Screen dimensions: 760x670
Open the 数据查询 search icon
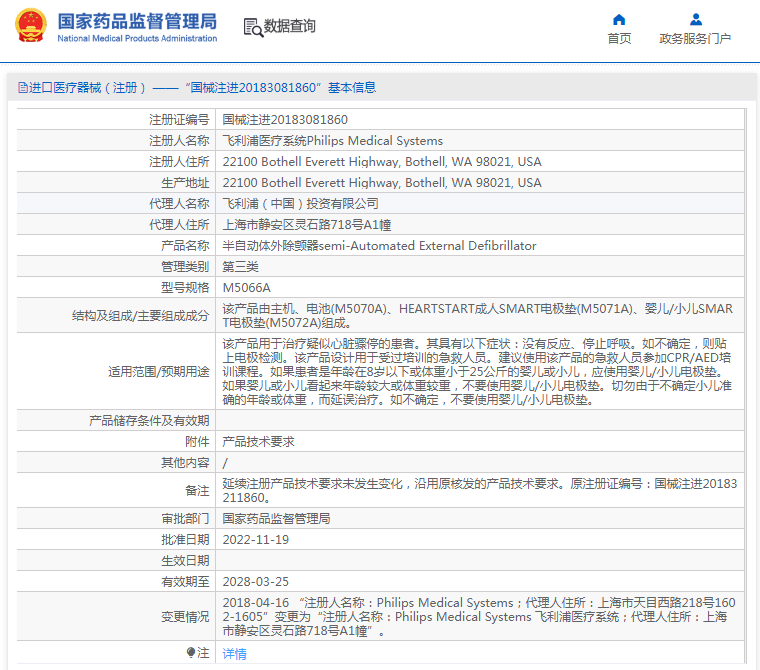pyautogui.click(x=253, y=27)
